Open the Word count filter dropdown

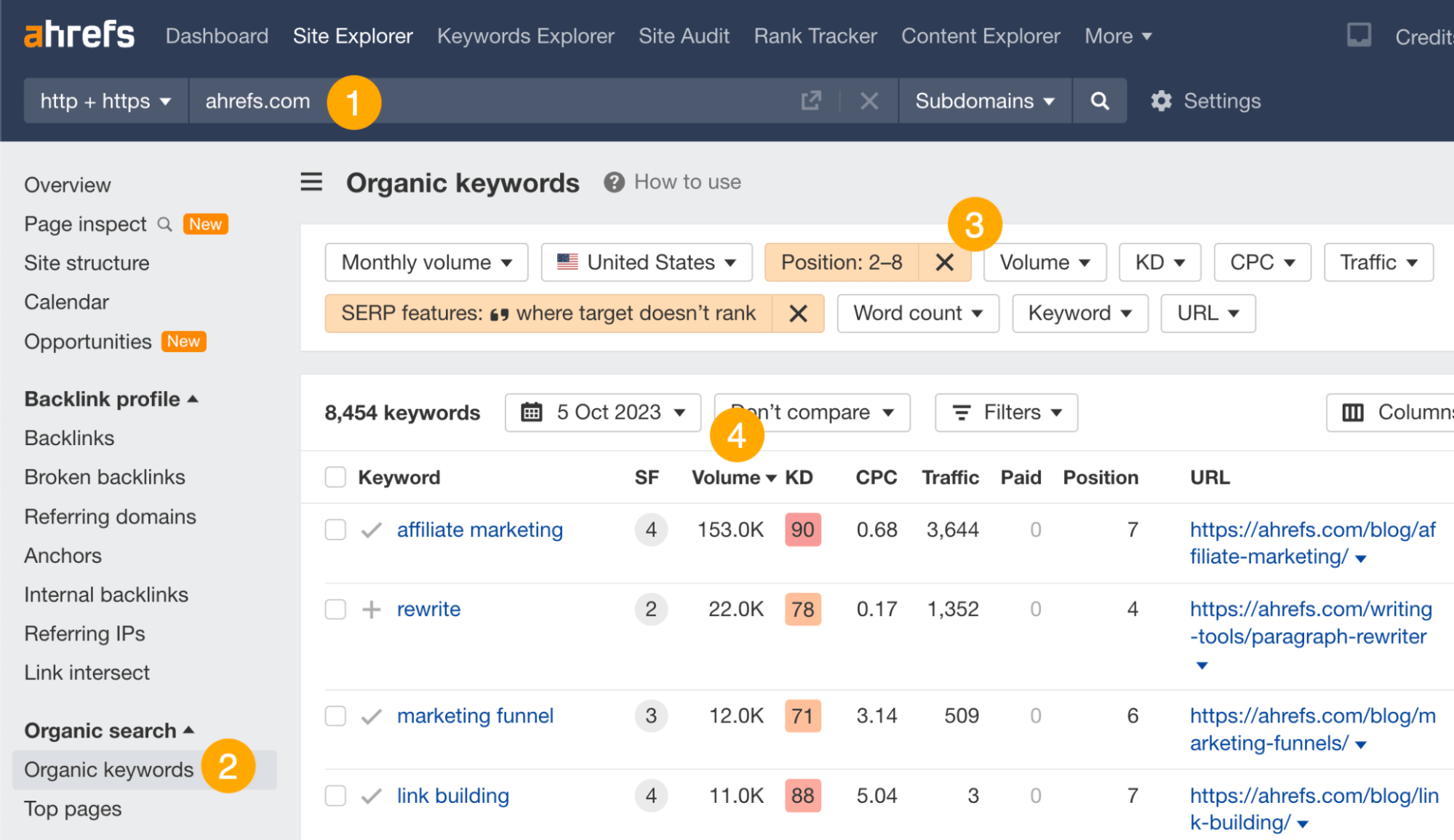(917, 313)
